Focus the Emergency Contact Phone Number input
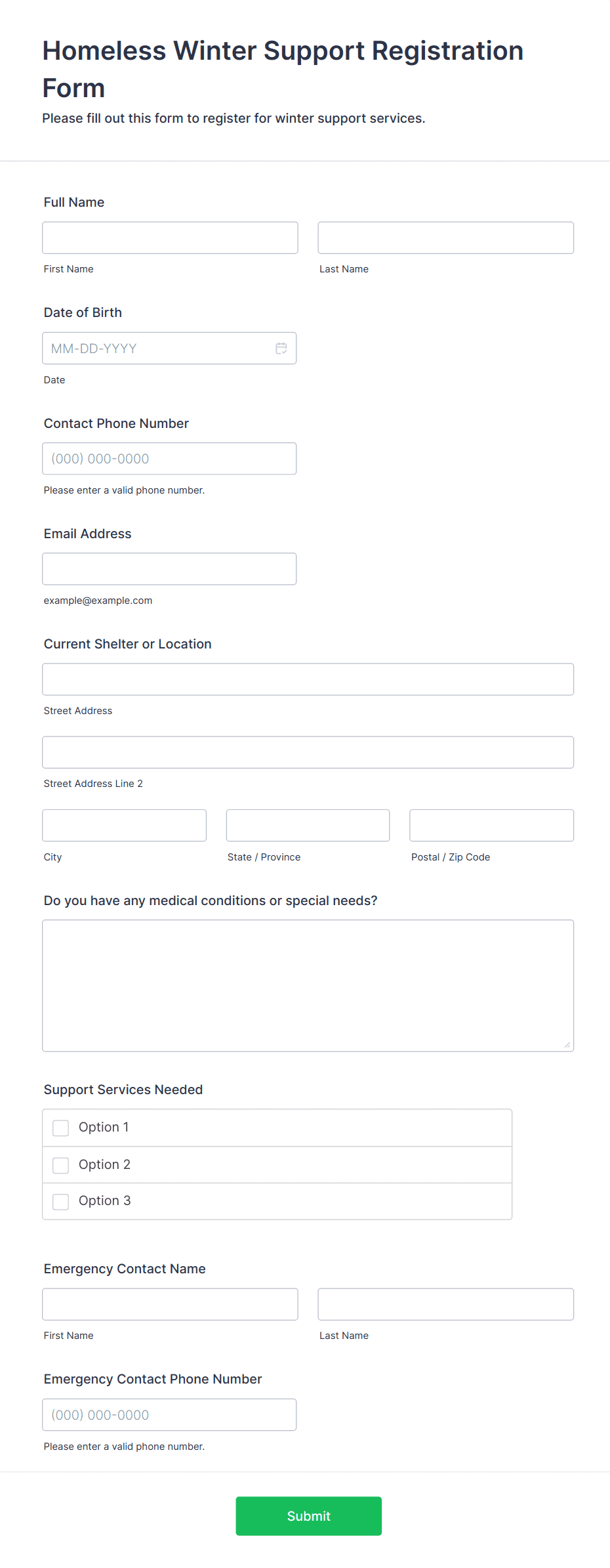Viewport: 610px width, 1568px height. [x=169, y=1414]
